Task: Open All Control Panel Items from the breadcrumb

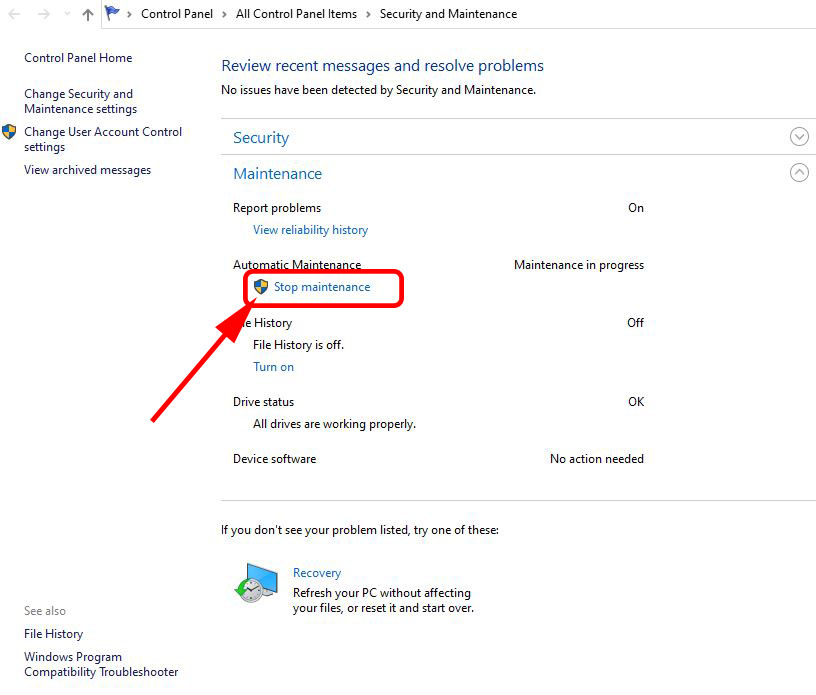Action: tap(296, 14)
